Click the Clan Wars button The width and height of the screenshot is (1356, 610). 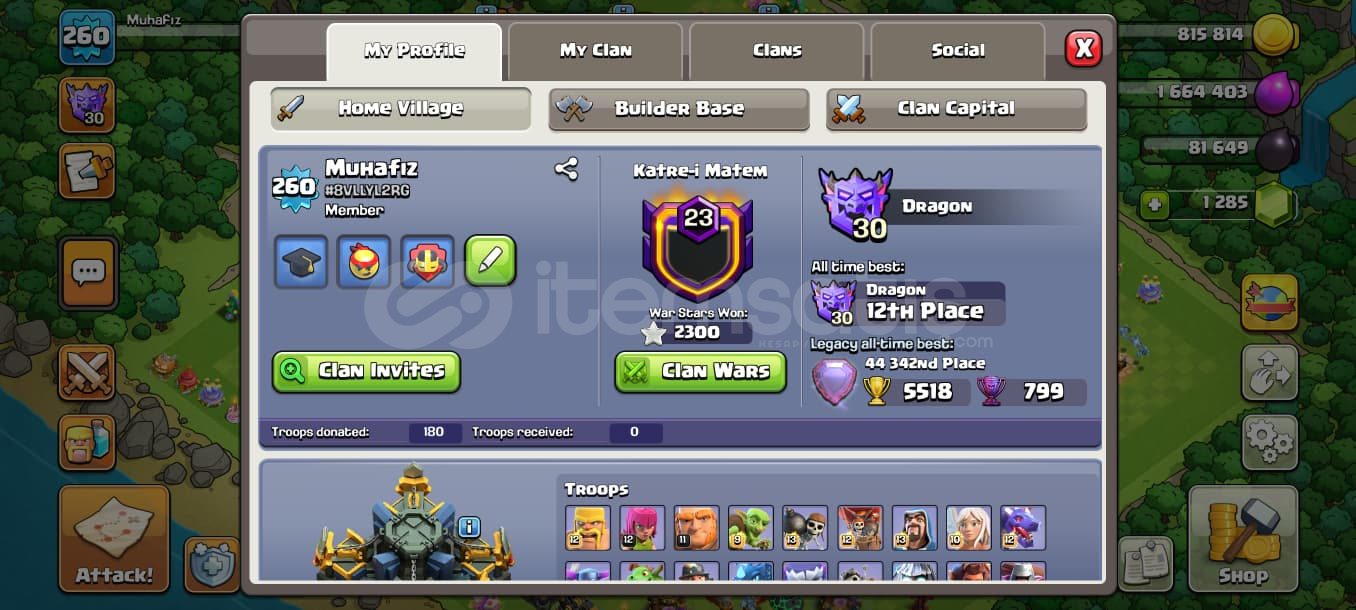pos(700,372)
